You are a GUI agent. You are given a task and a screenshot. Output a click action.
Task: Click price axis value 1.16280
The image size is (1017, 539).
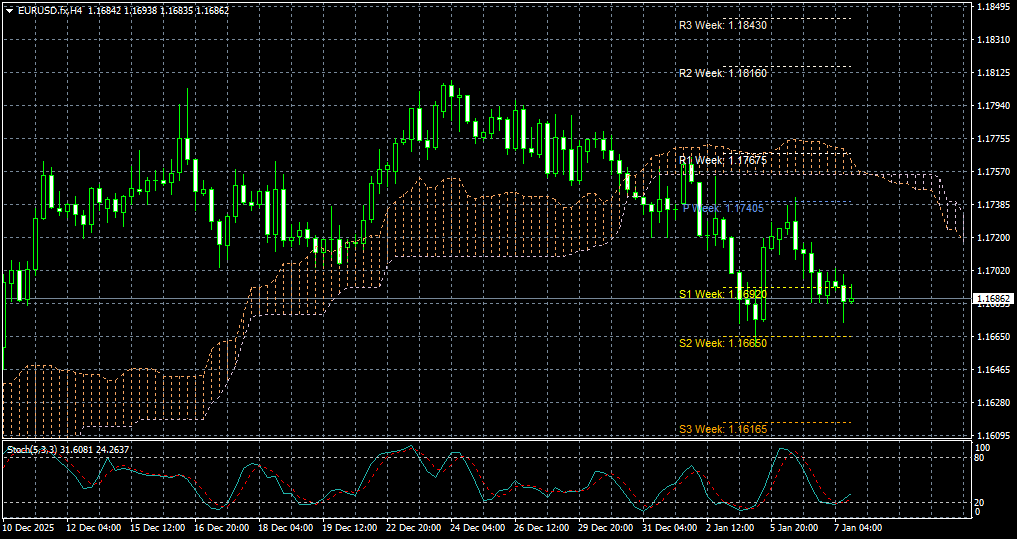point(994,403)
